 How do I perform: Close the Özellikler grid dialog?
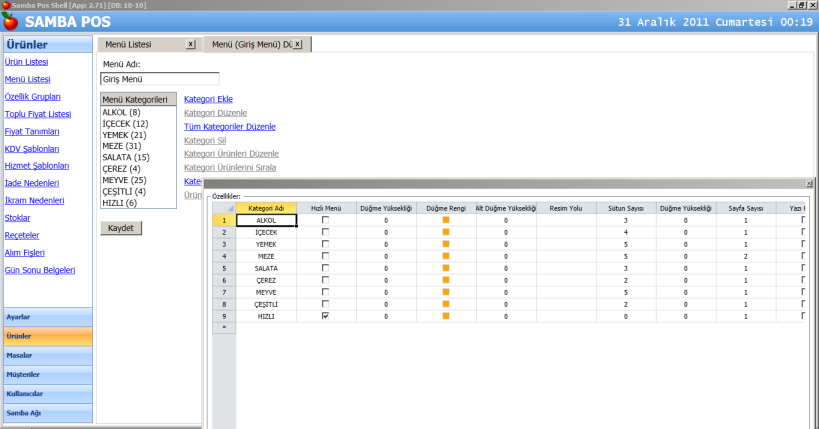click(809, 184)
